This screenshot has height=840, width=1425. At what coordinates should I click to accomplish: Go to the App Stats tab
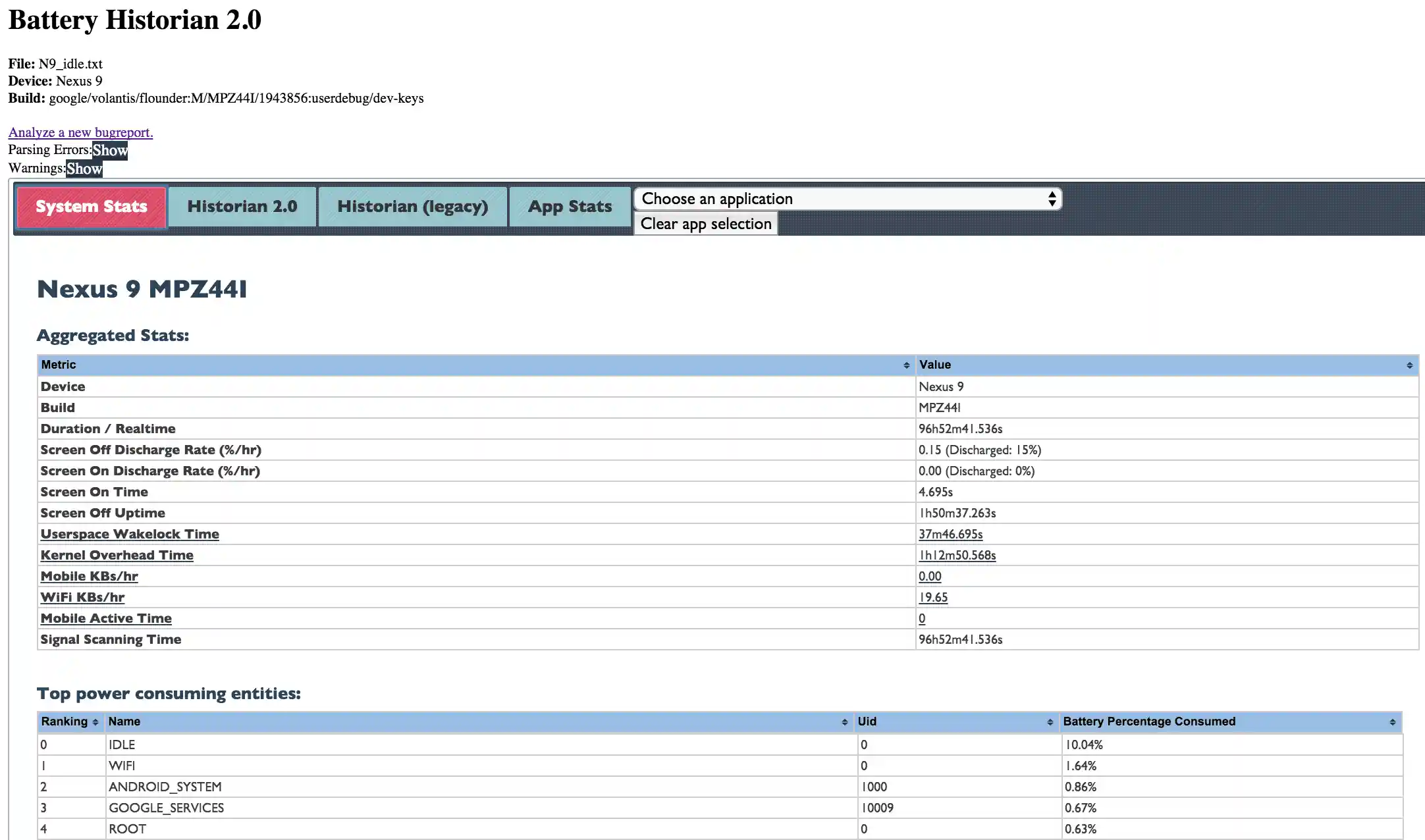pyautogui.click(x=570, y=207)
